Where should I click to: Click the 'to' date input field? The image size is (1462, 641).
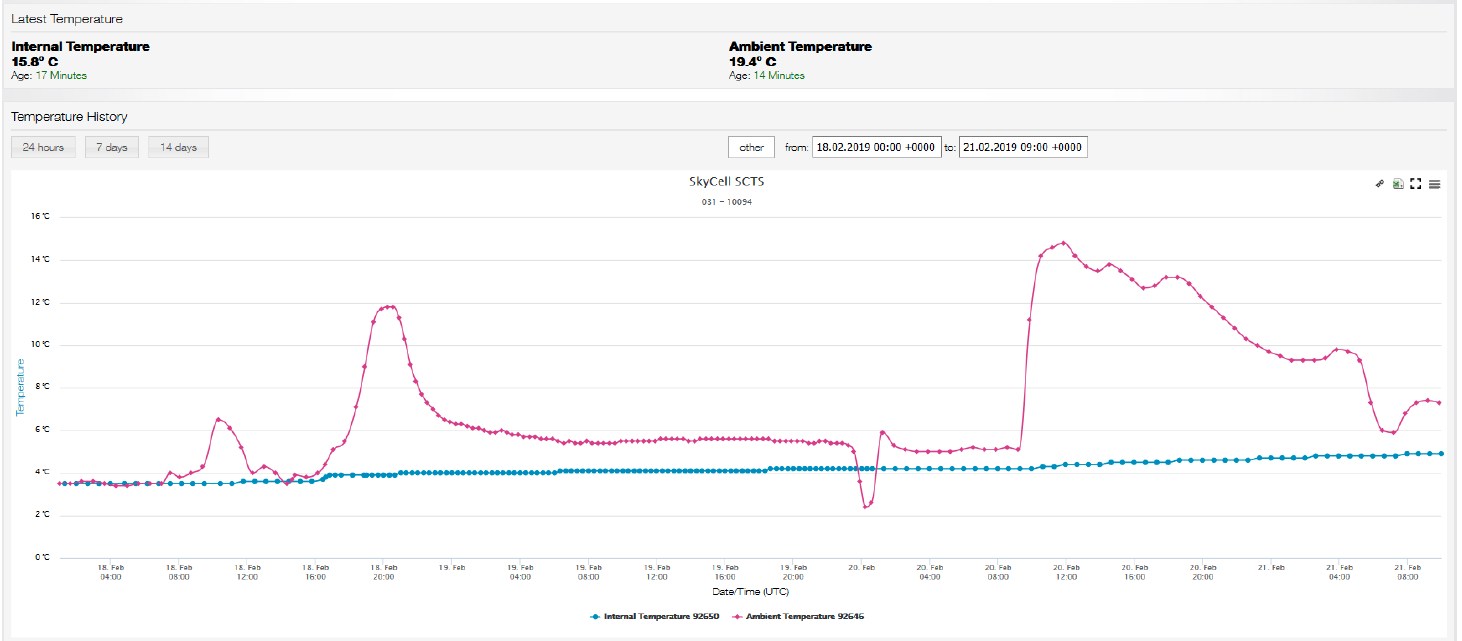click(1022, 147)
